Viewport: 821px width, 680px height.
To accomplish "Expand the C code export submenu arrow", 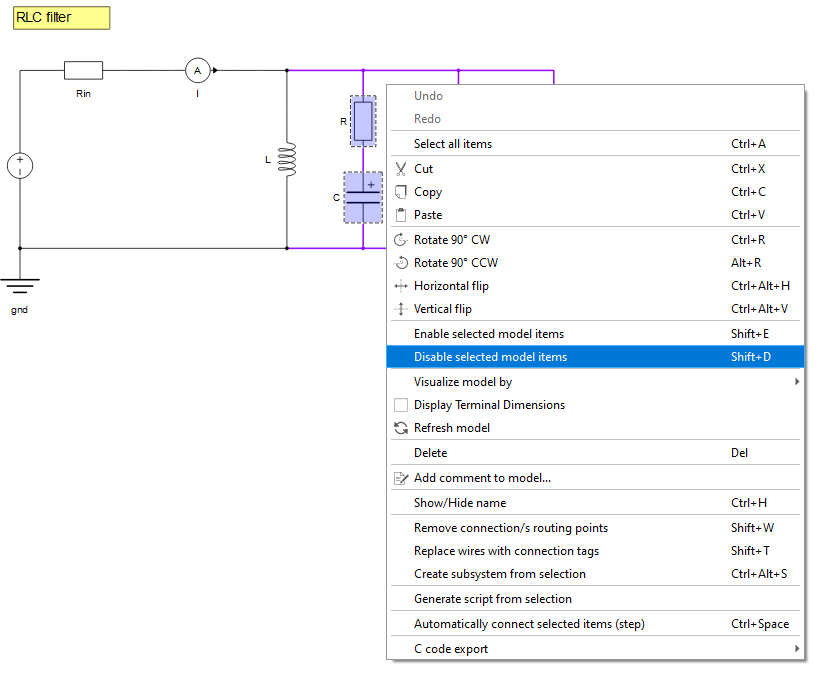I will tap(796, 649).
